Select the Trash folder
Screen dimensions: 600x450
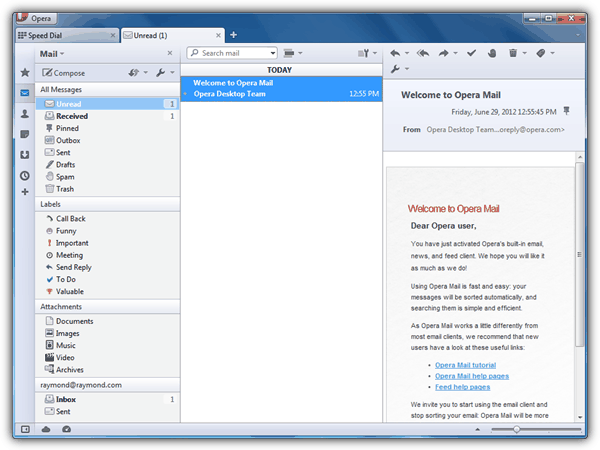pos(107,189)
